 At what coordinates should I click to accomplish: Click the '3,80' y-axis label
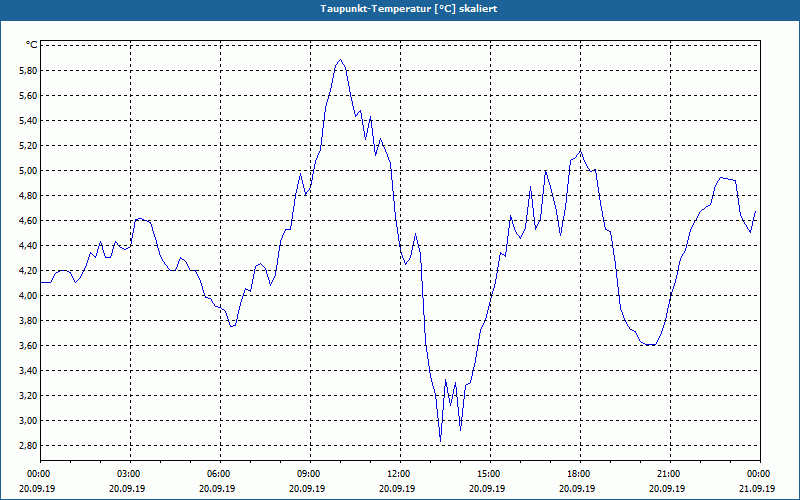[x=28, y=321]
